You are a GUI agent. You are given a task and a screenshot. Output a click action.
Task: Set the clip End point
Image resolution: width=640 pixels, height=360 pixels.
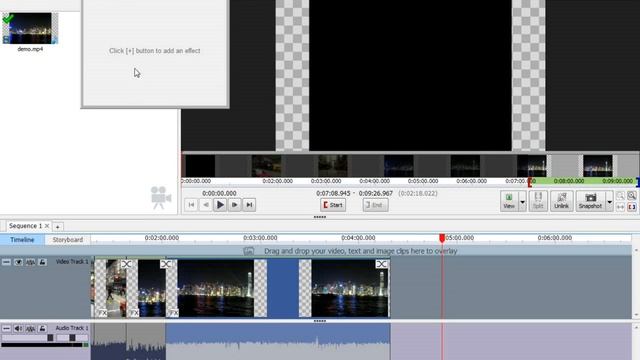click(376, 205)
